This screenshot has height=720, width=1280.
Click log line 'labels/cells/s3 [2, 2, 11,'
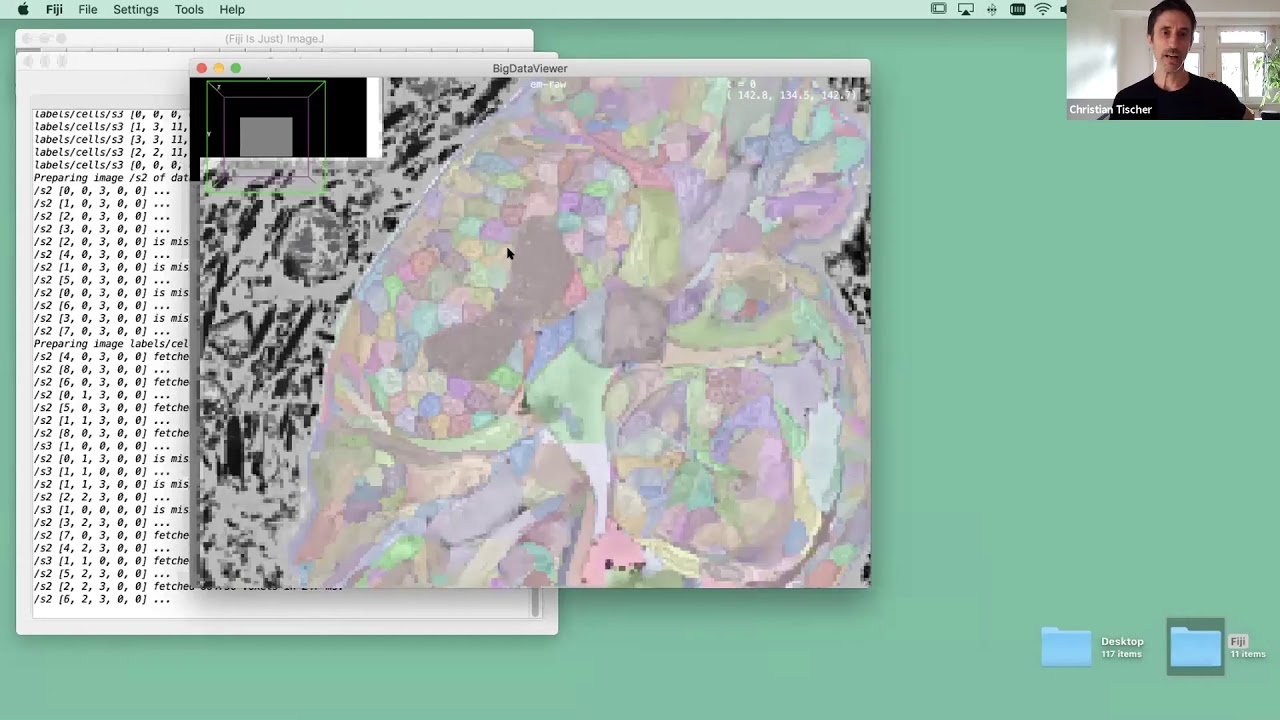[110, 152]
